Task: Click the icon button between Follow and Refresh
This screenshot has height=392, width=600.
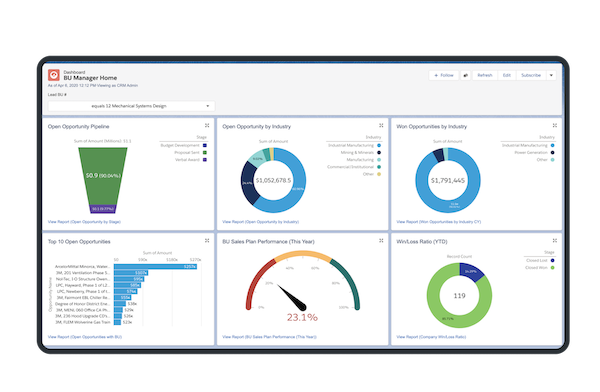Action: 466,75
